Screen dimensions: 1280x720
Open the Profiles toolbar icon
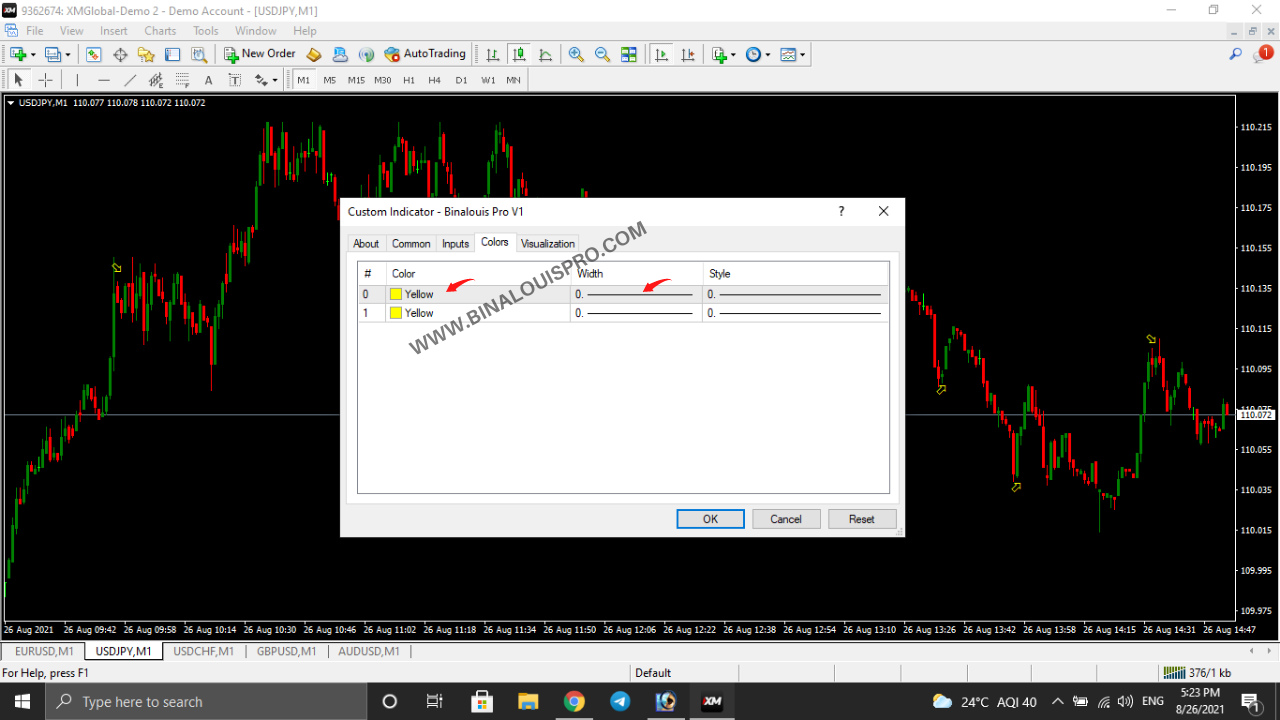[52, 55]
